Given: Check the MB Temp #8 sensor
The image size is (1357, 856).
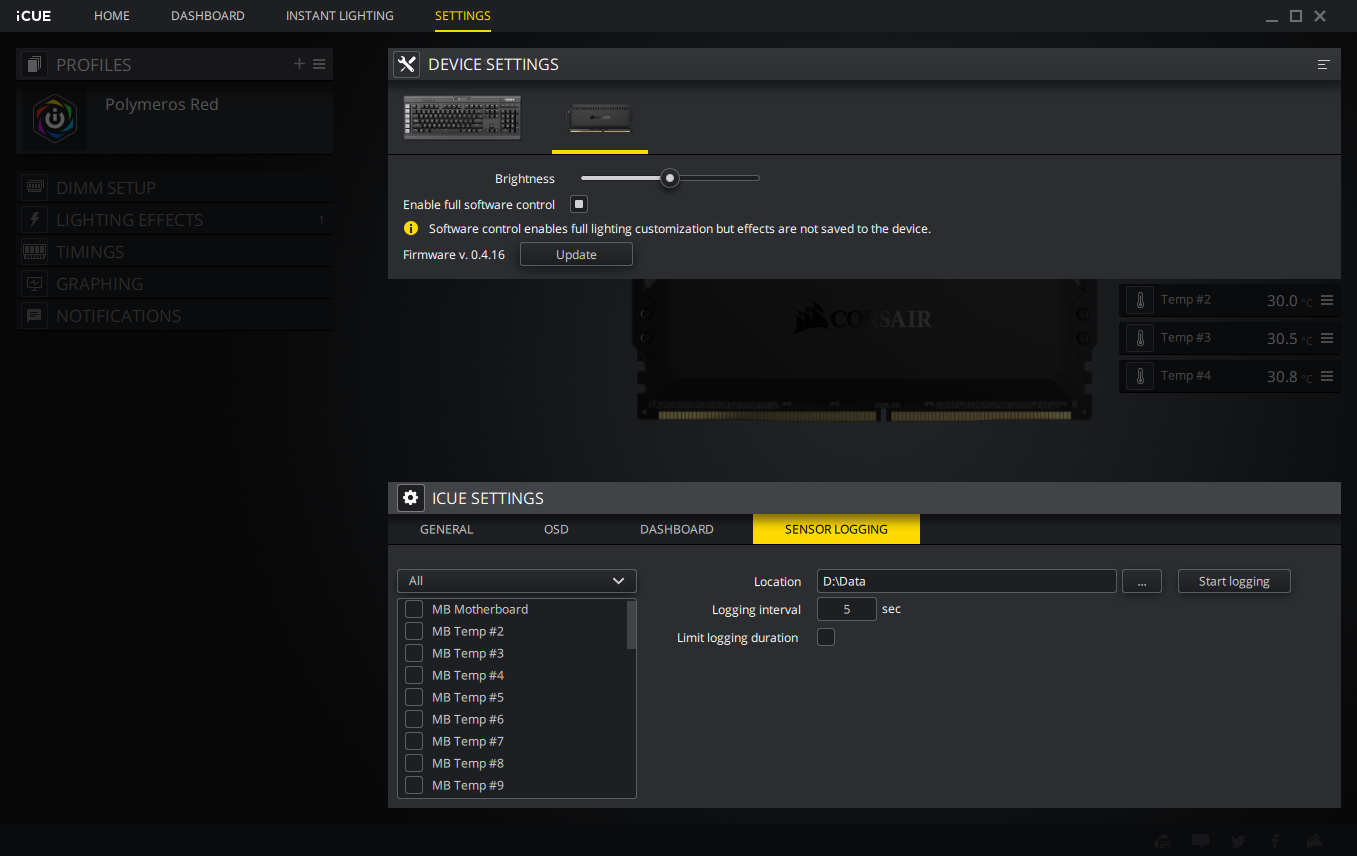Looking at the screenshot, I should [413, 763].
